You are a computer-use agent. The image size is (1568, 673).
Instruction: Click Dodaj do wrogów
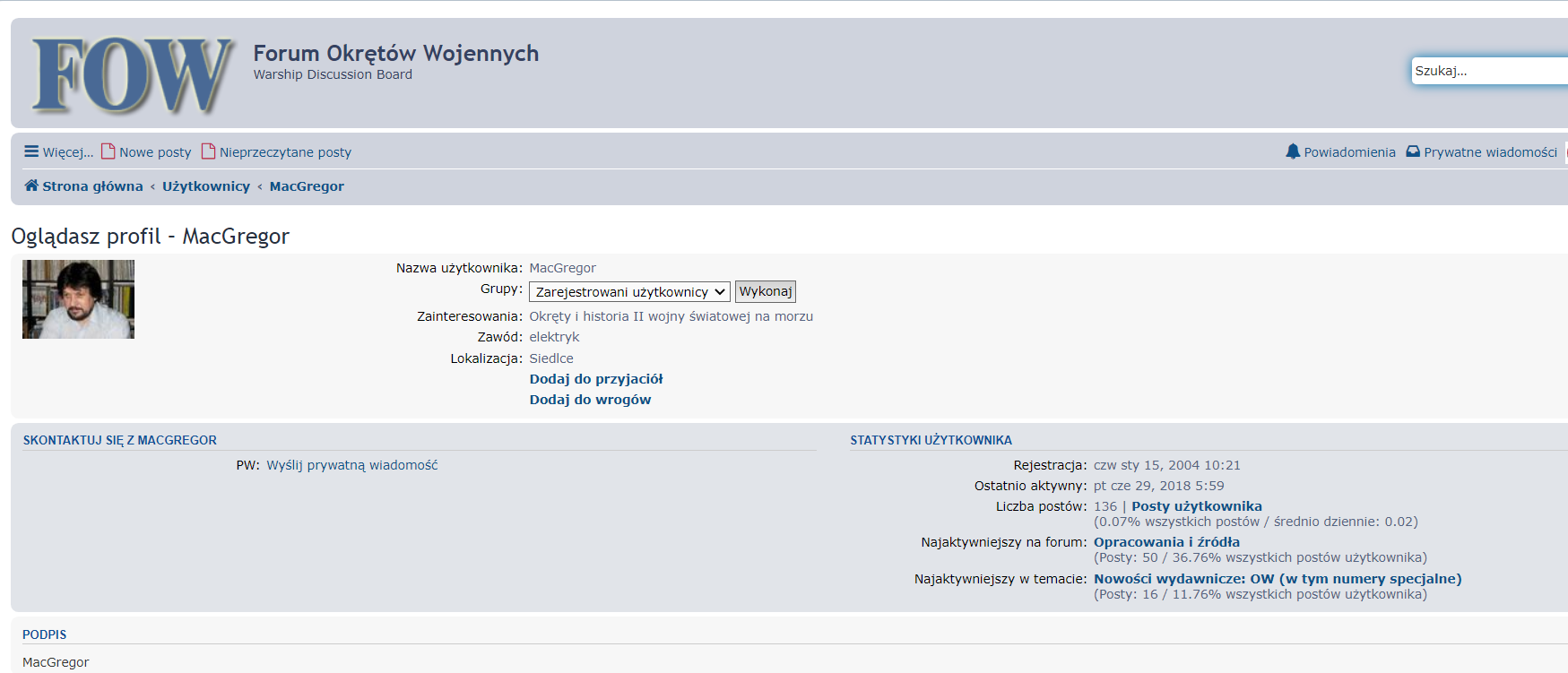[x=590, y=400]
